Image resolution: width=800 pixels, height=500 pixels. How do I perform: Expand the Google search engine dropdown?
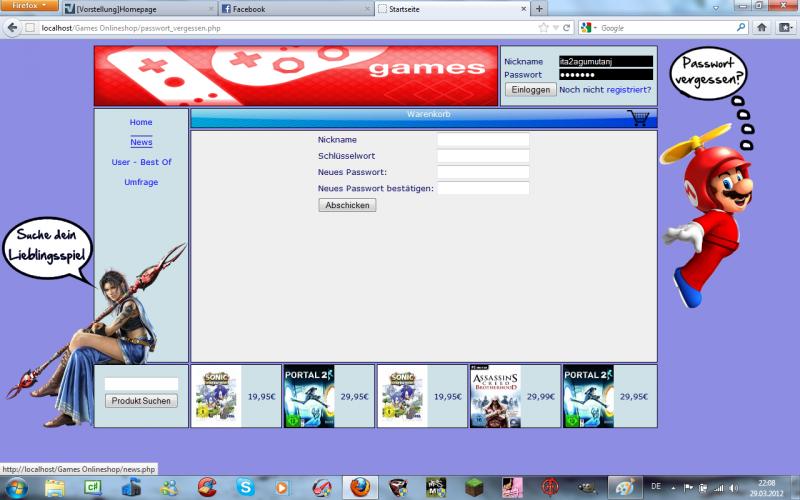(589, 28)
